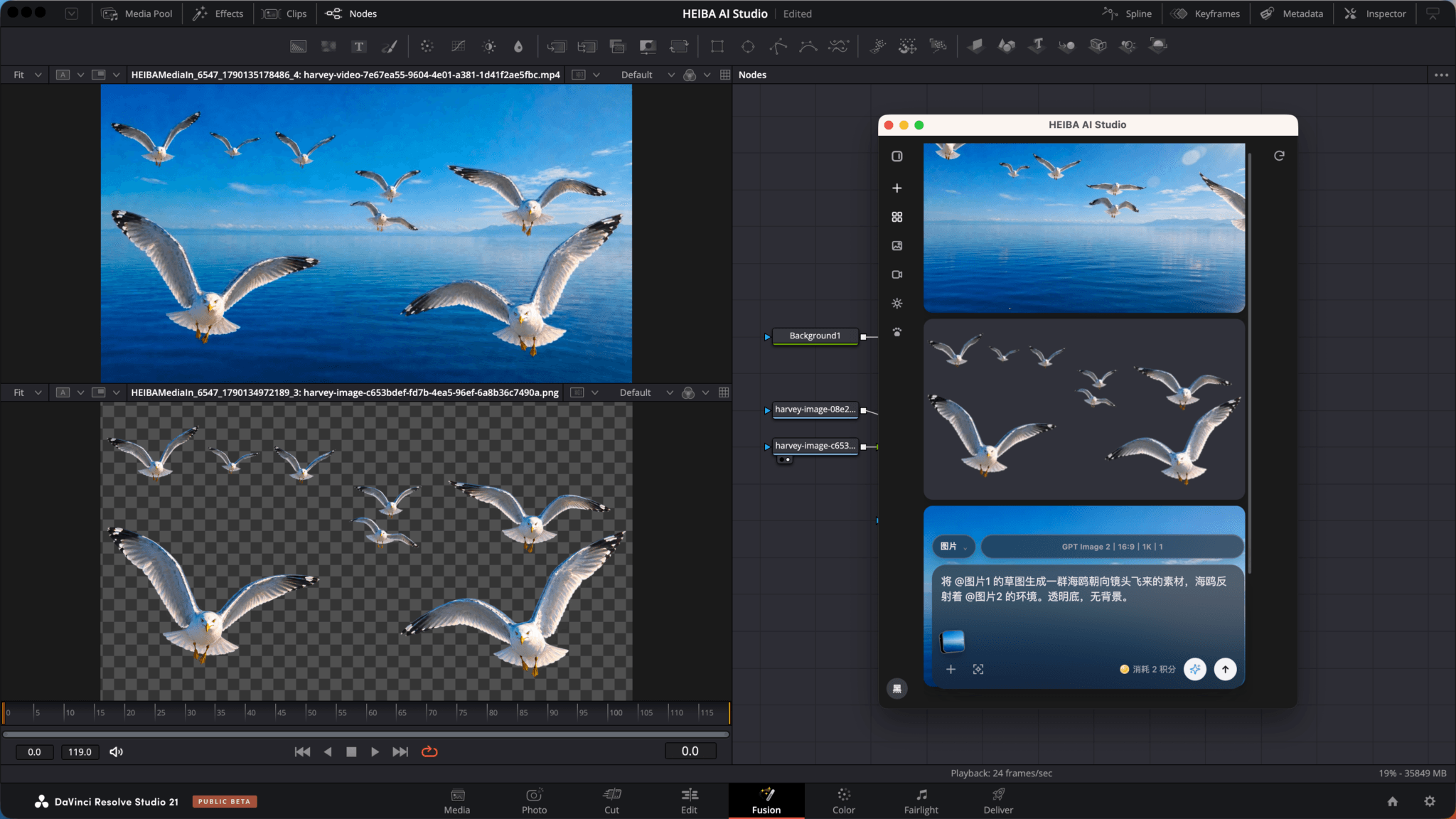This screenshot has height=819, width=1456.
Task: Add a Brightness Contrast node (sun icon)
Action: 489,46
